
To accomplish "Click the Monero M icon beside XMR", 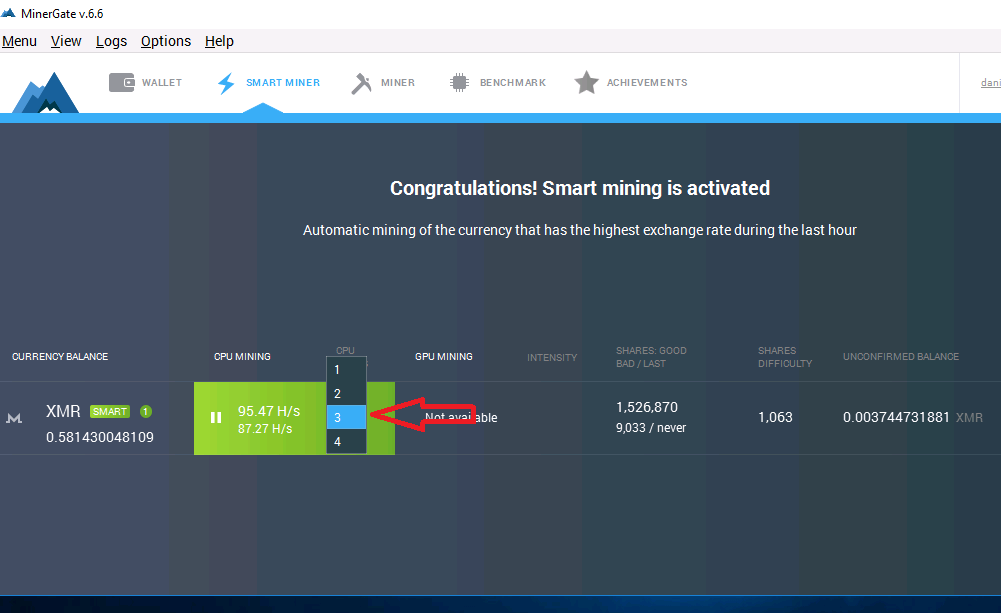I will (x=14, y=418).
